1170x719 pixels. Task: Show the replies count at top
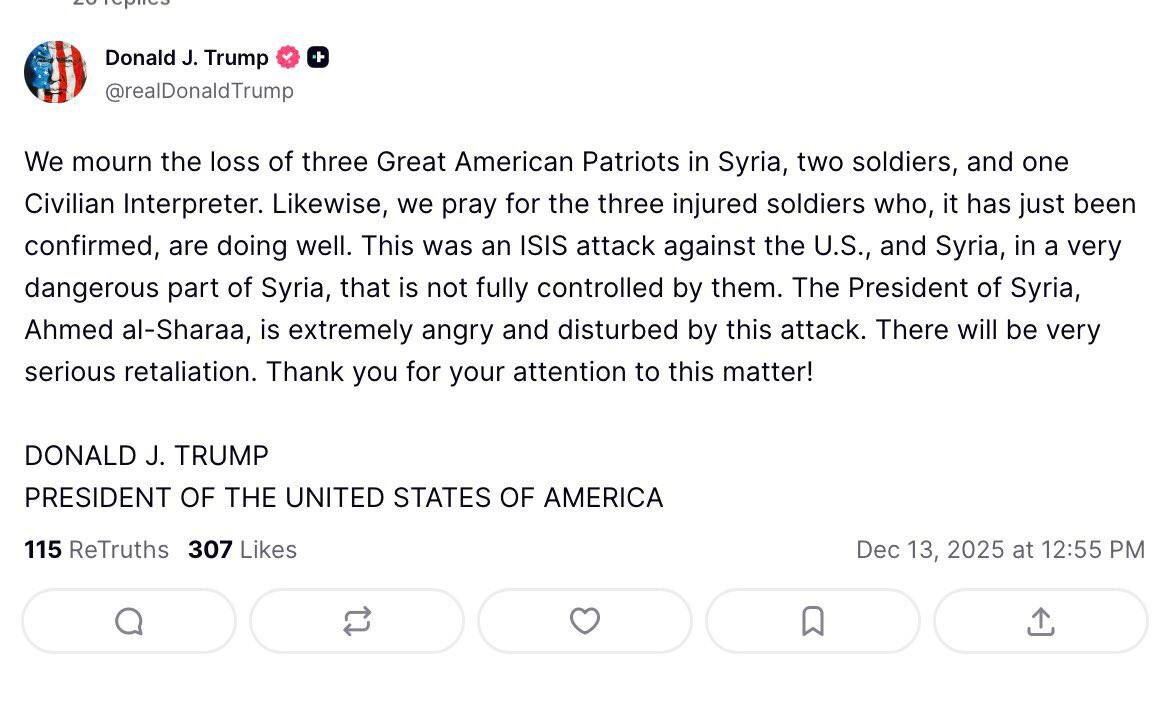click(x=120, y=3)
